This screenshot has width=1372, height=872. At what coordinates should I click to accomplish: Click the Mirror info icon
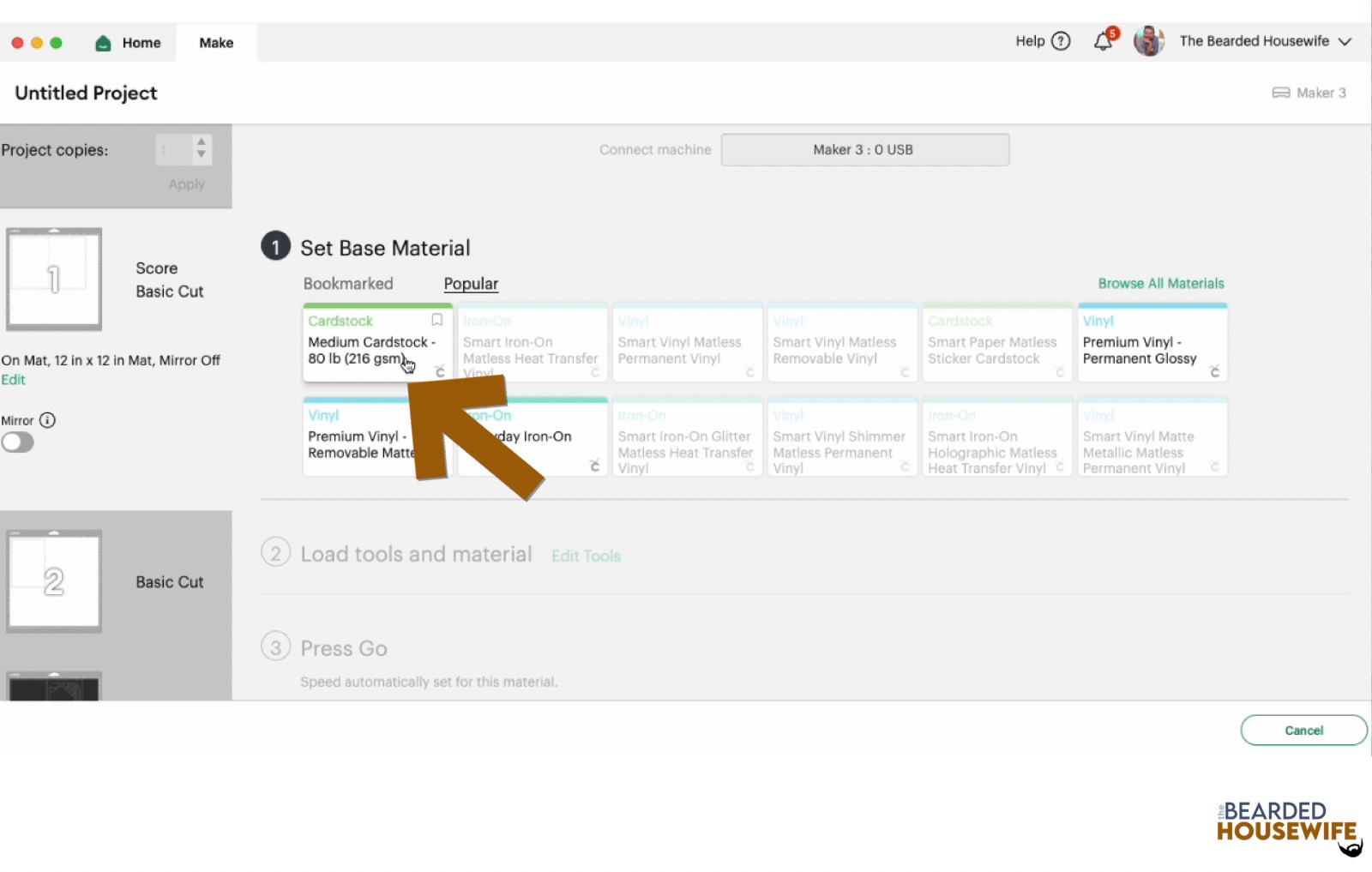[x=48, y=420]
